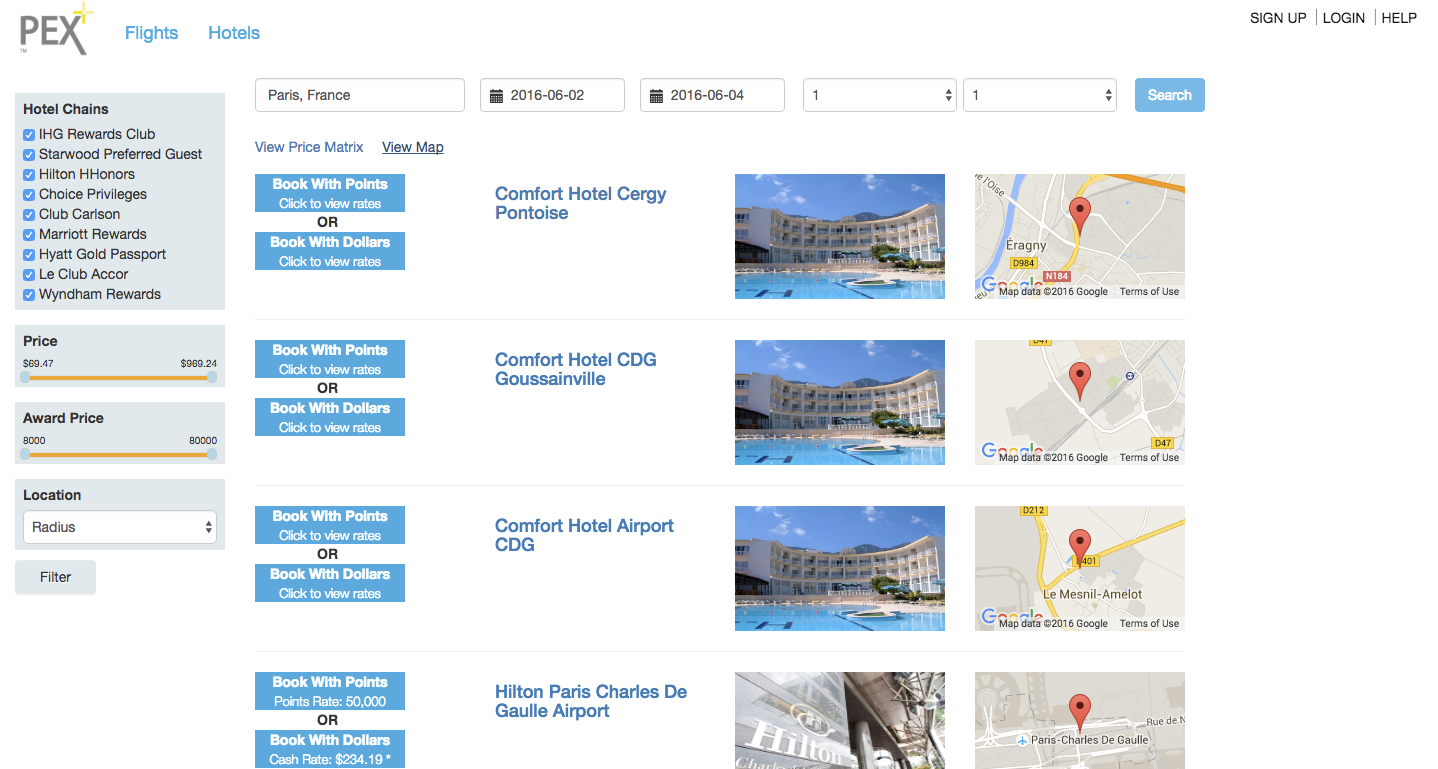The image size is (1438, 769).
Task: Click red pin on Paris-Charles De Gaulle map
Action: point(1079,713)
